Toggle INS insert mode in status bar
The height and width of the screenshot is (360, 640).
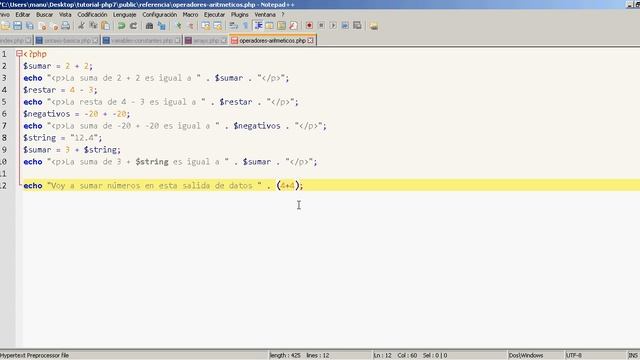point(633,356)
